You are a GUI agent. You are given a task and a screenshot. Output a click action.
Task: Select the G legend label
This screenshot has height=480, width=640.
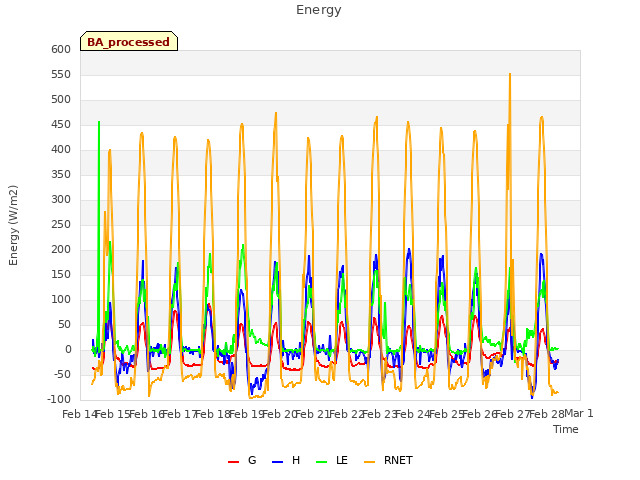click(x=252, y=460)
